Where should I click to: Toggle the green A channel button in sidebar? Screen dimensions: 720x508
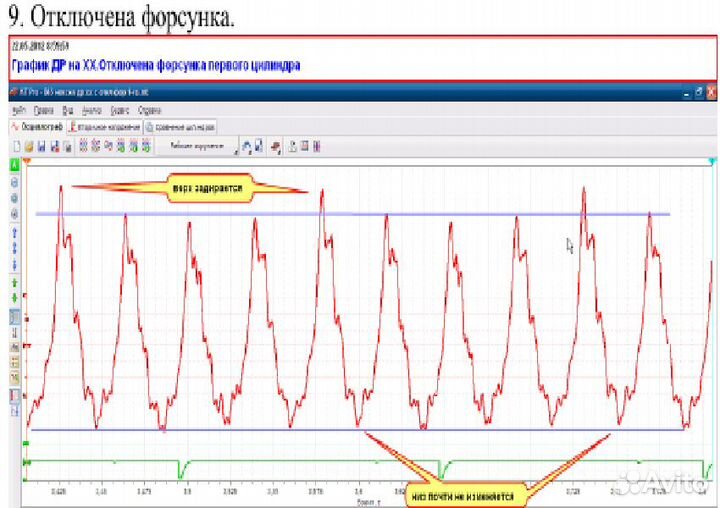15,165
